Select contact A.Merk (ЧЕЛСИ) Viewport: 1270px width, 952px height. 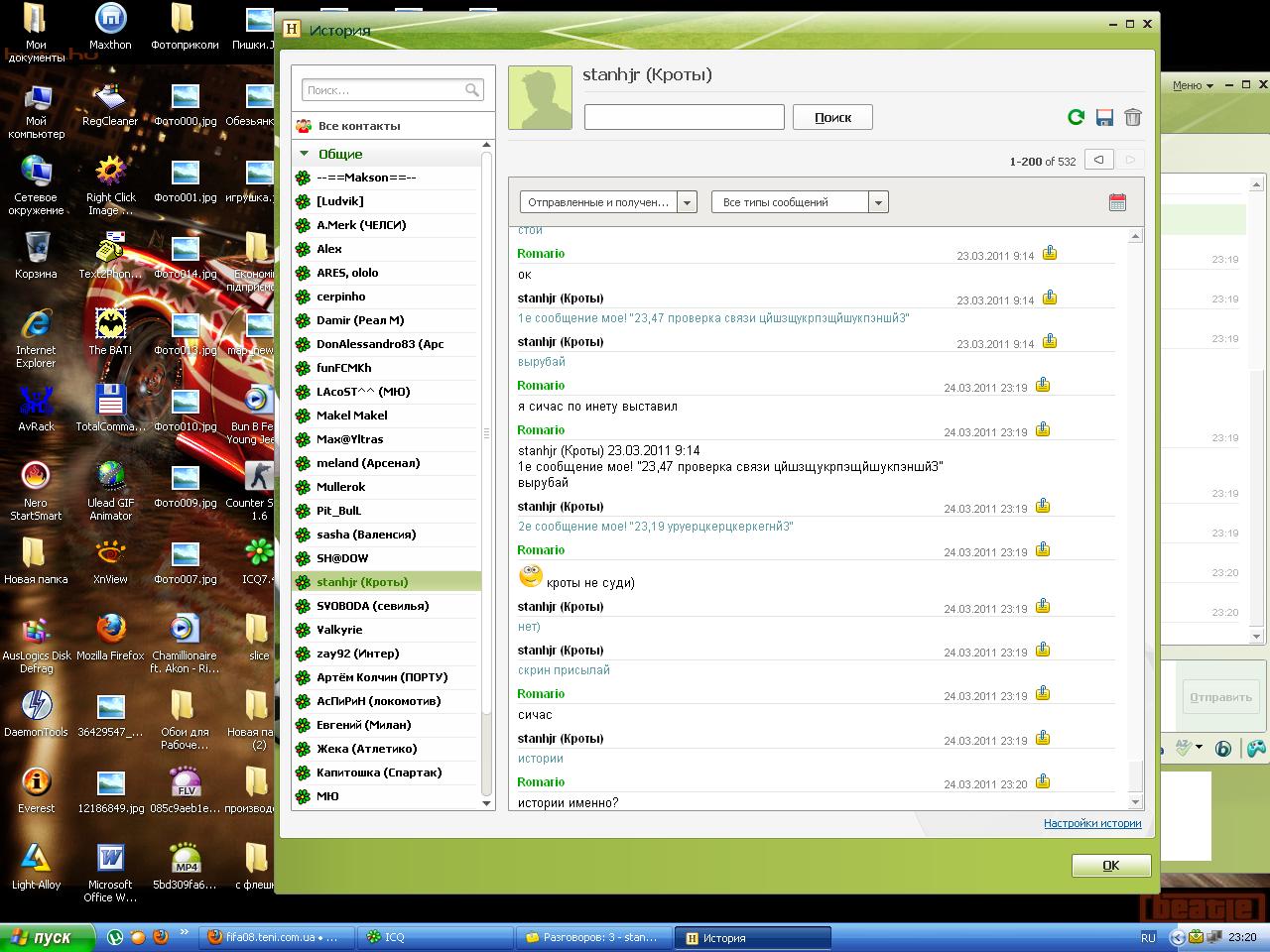pyautogui.click(x=387, y=225)
